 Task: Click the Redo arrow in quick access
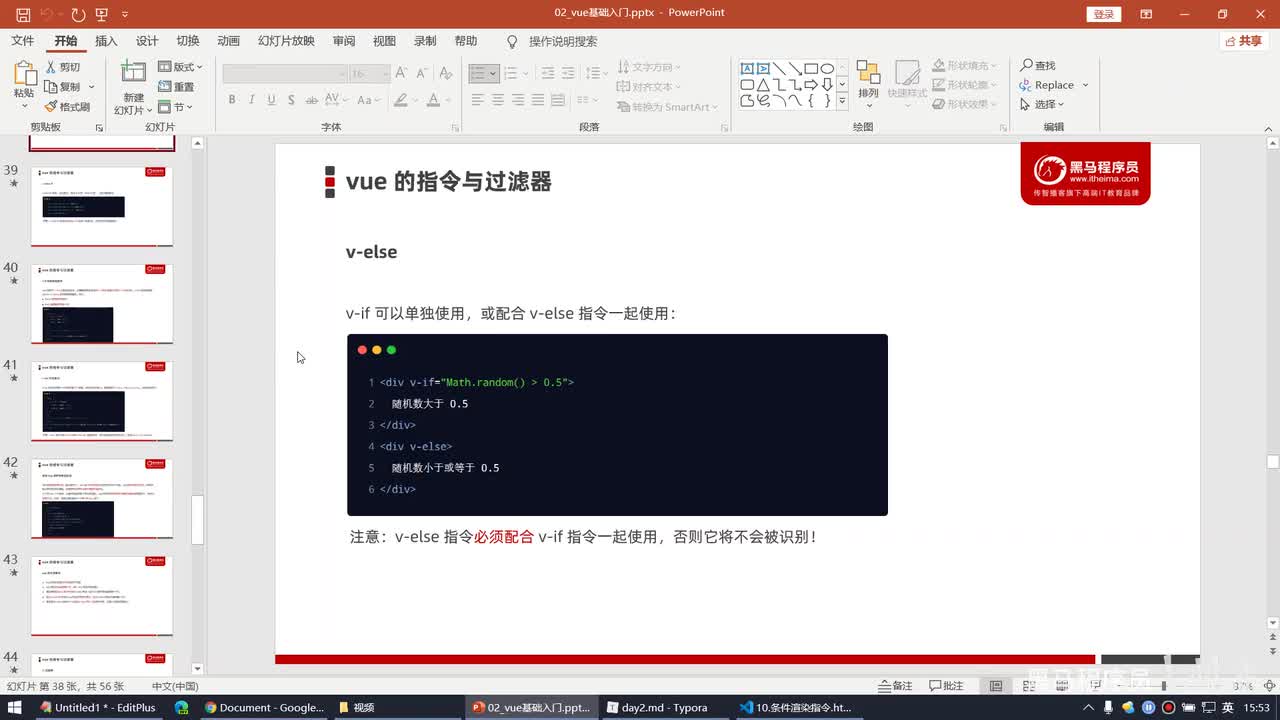point(78,14)
